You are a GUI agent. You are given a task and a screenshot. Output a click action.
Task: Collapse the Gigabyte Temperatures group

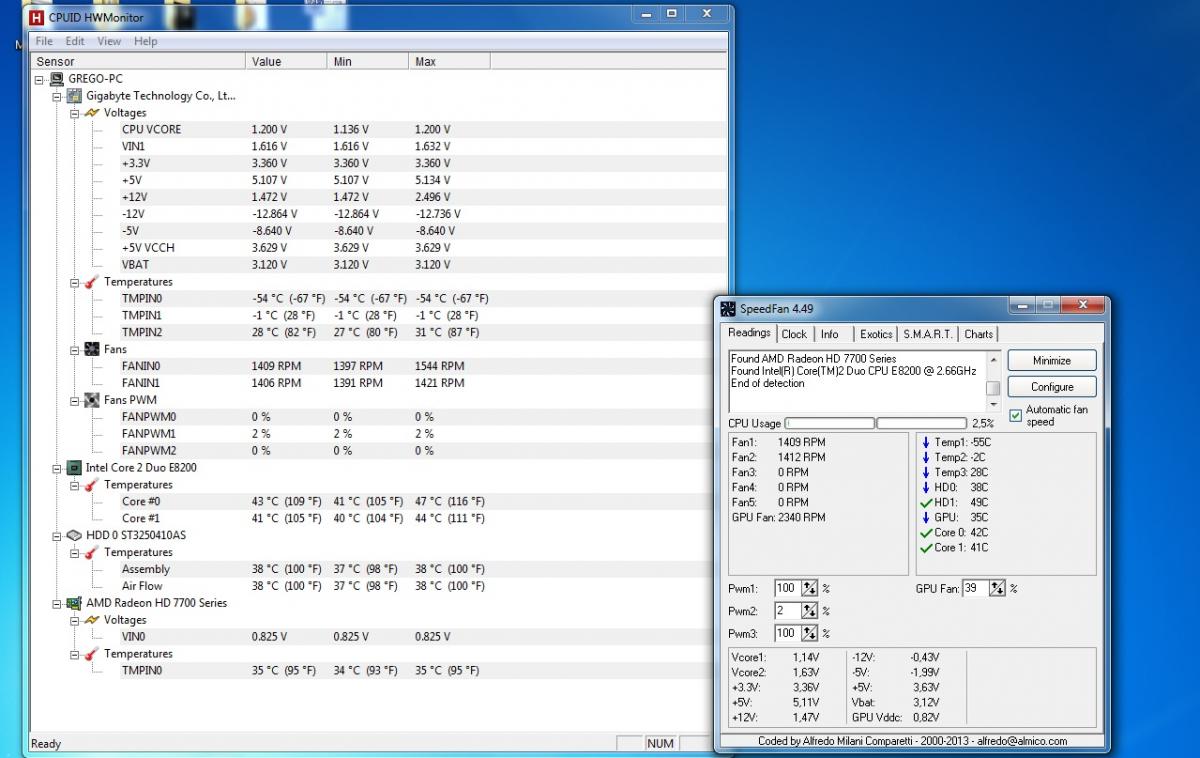pyautogui.click(x=74, y=282)
